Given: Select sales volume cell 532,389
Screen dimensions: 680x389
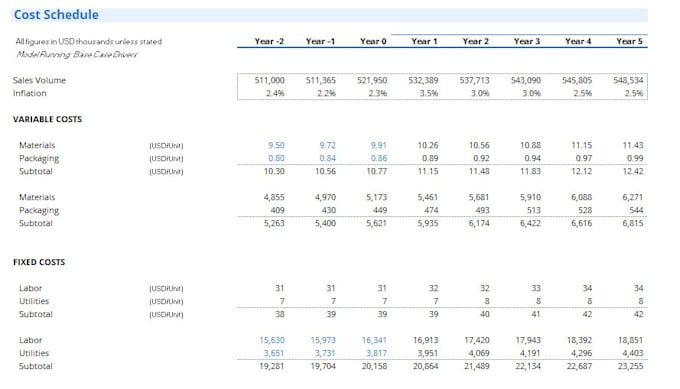Looking at the screenshot, I should click(423, 80).
